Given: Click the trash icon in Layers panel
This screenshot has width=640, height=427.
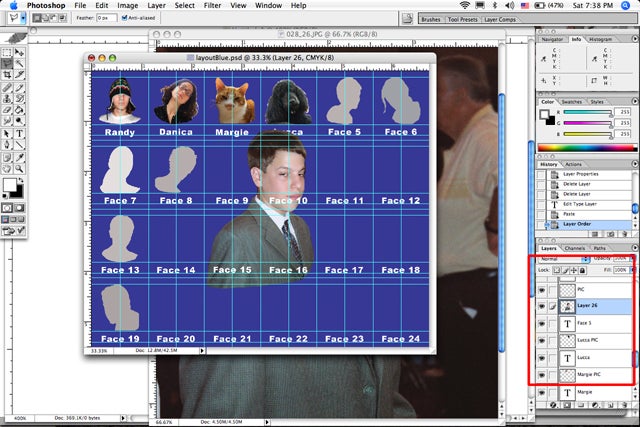Looking at the screenshot, I should pos(624,405).
